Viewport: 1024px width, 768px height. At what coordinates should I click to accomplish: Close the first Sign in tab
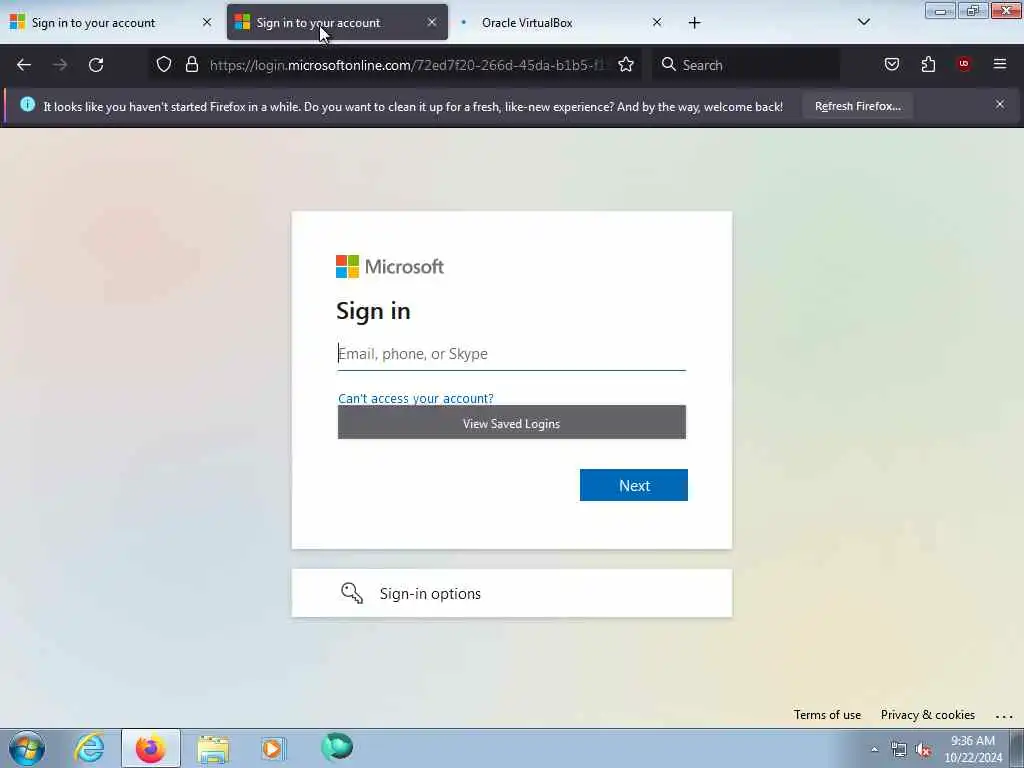click(x=207, y=22)
